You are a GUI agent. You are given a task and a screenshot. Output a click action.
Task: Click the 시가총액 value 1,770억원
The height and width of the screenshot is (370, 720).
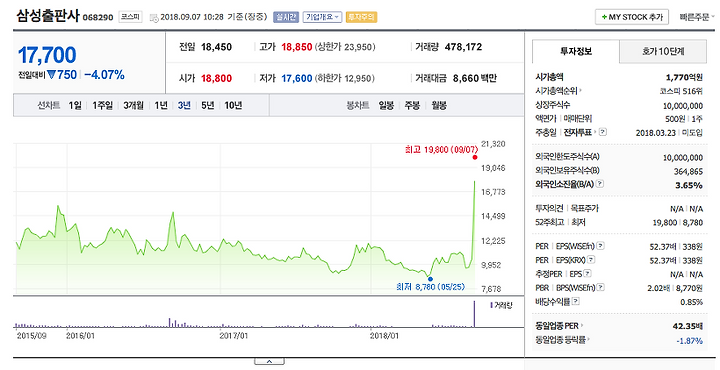tap(684, 77)
